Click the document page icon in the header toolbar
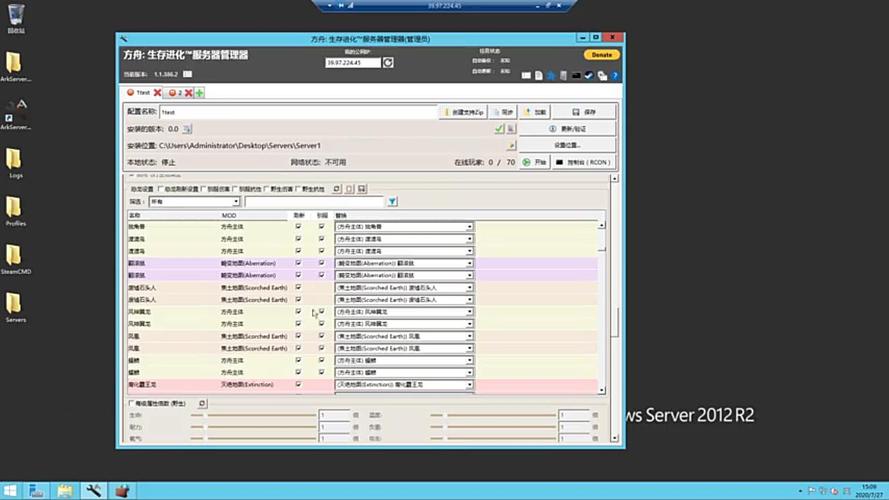 [x=539, y=75]
